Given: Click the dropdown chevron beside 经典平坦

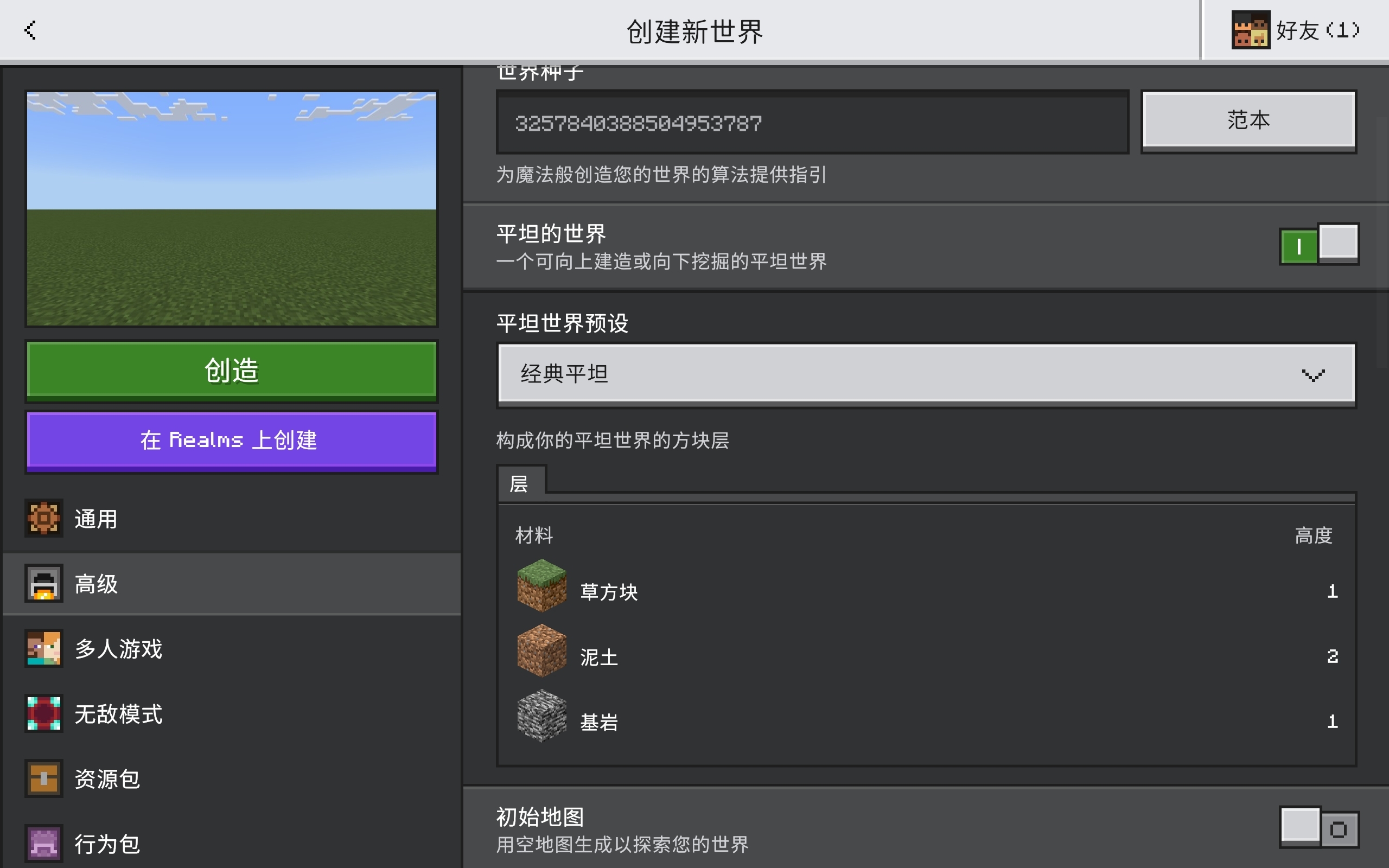Looking at the screenshot, I should tap(1312, 375).
